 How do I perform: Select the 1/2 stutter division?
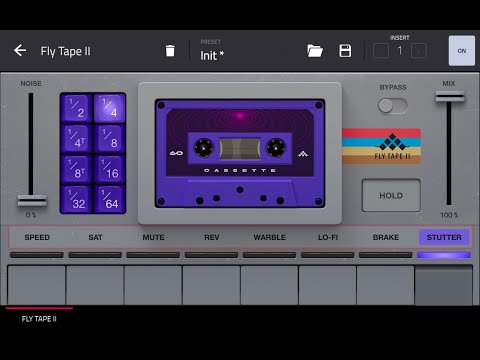(x=76, y=108)
